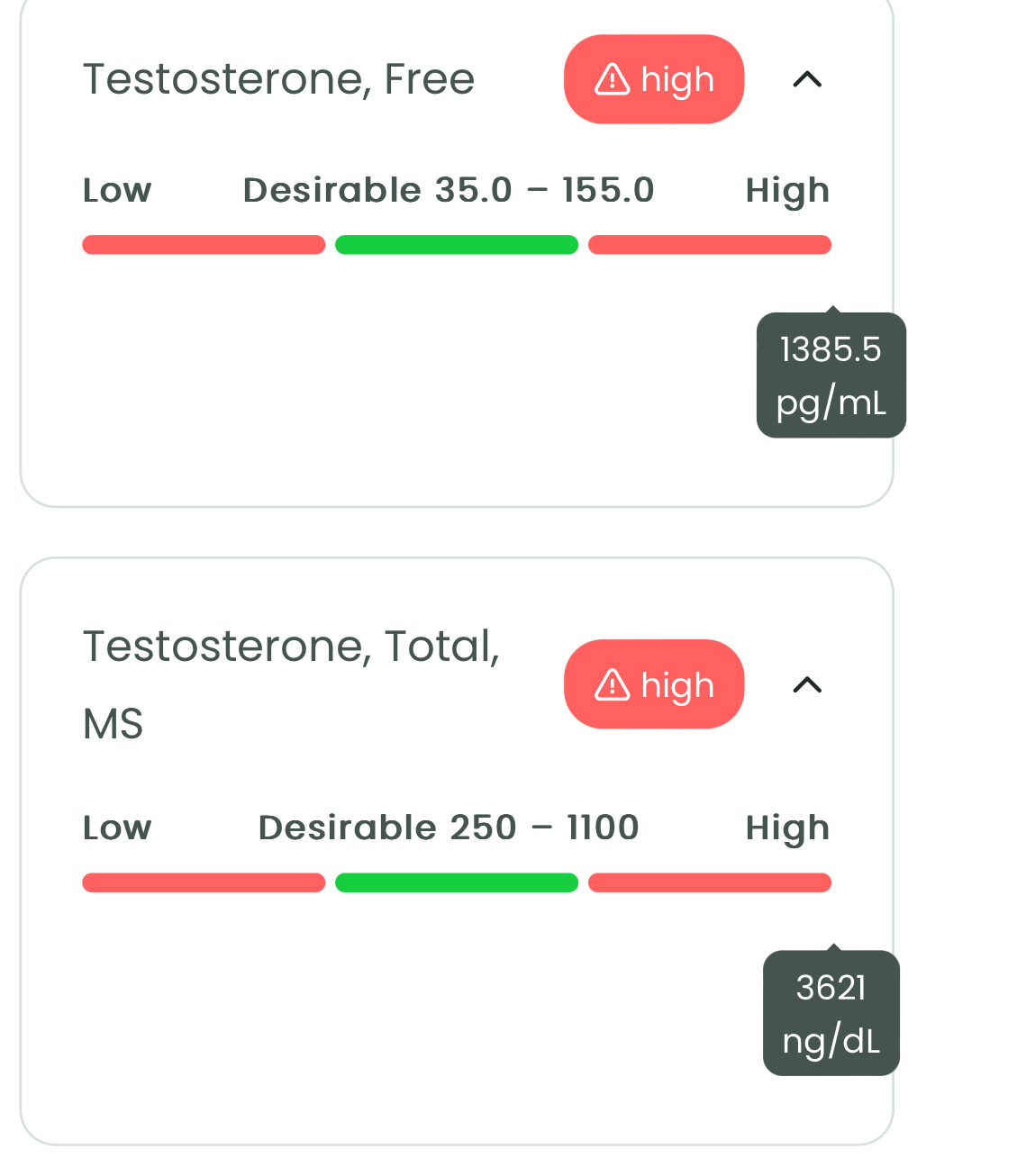The image size is (1026, 1176).
Task: Click the Low label on Free testosterone
Action: tap(117, 190)
